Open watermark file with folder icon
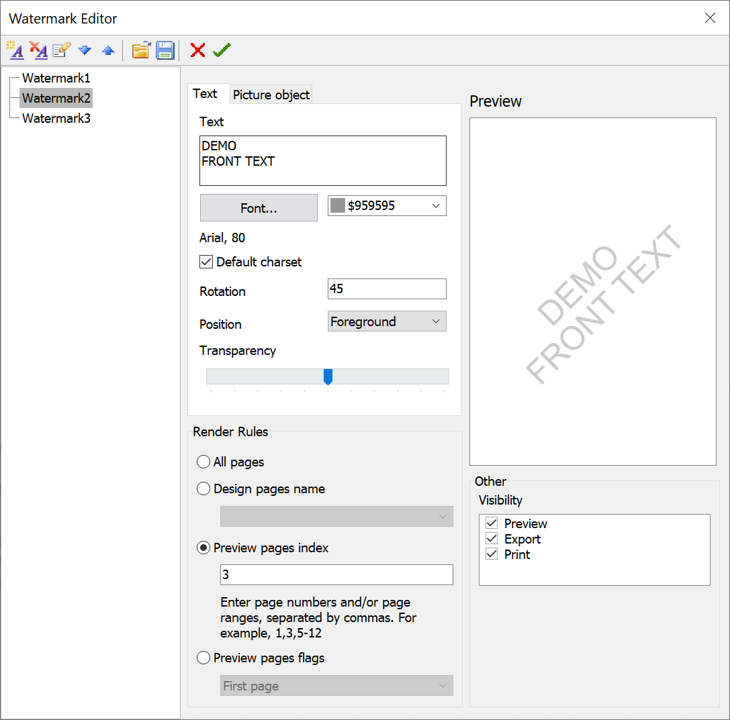The image size is (730, 720). point(141,50)
